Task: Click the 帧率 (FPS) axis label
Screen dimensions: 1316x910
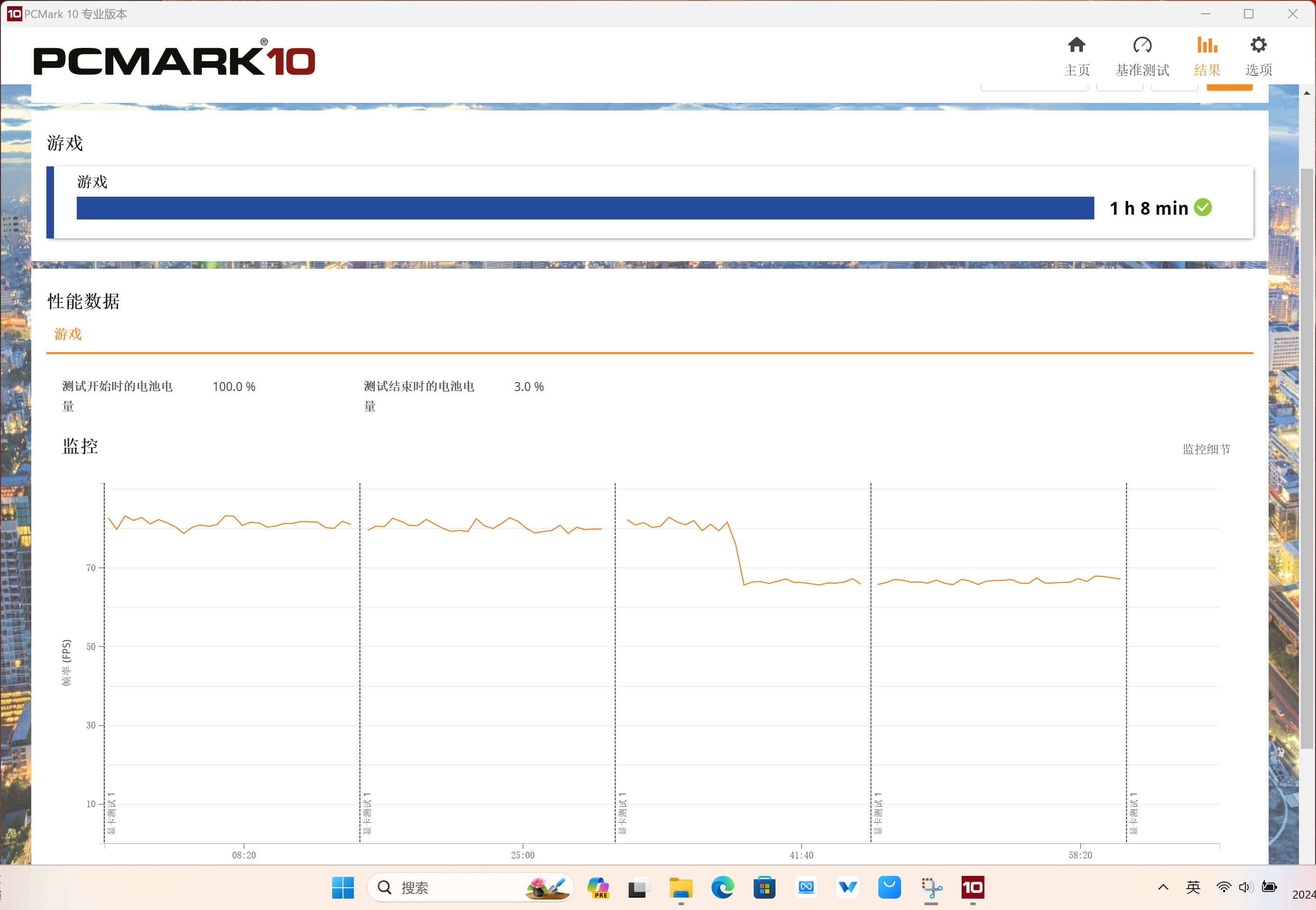Action: (66, 663)
